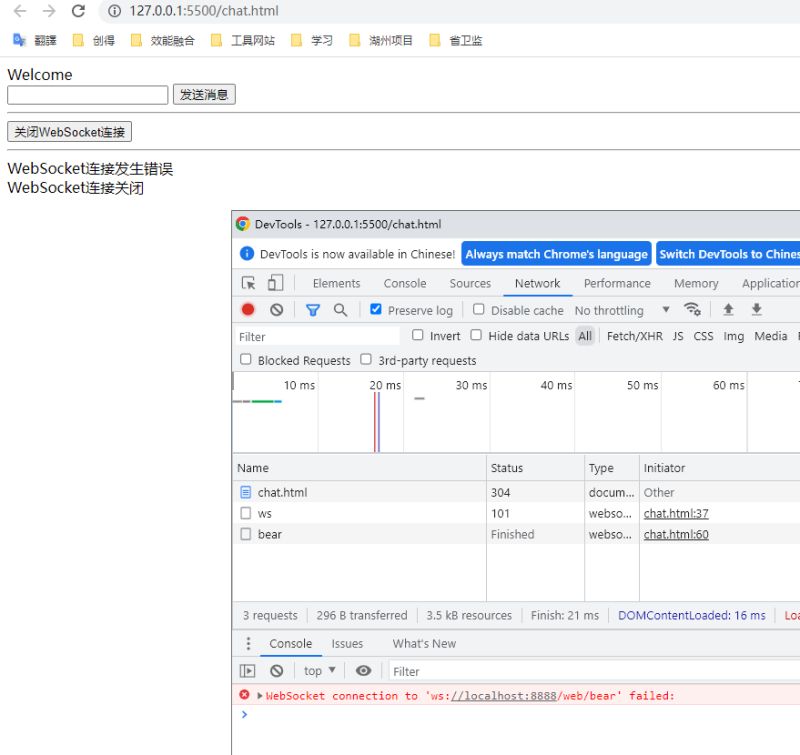Filter by Fetch/XHR type
Viewport: 800px width, 755px height.
(635, 336)
